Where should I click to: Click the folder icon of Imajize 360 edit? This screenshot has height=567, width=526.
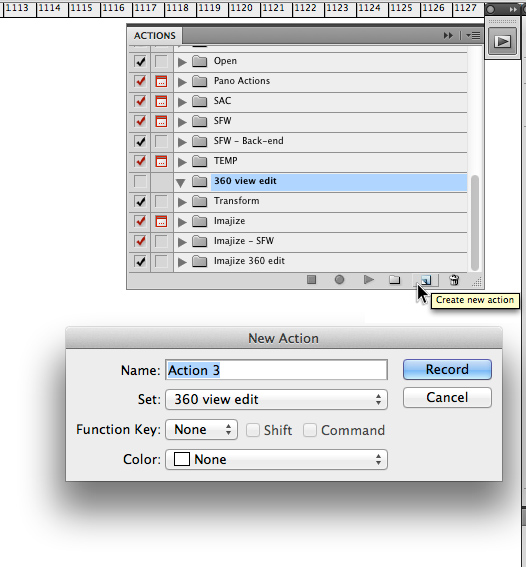click(200, 261)
